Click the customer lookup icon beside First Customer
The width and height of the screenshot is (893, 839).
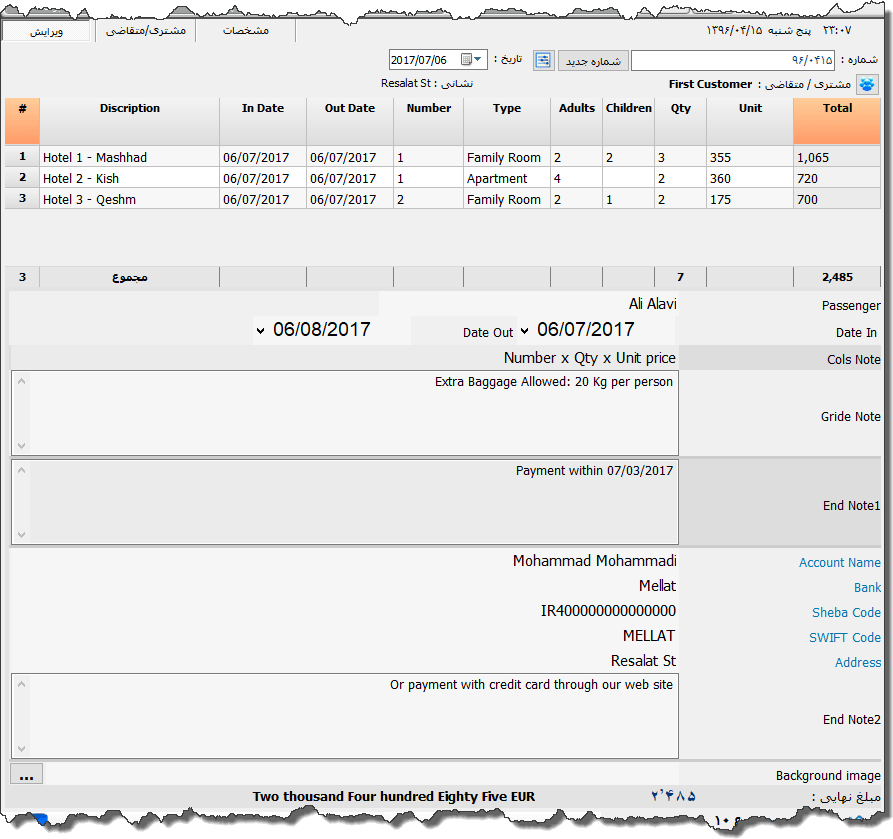click(x=866, y=84)
